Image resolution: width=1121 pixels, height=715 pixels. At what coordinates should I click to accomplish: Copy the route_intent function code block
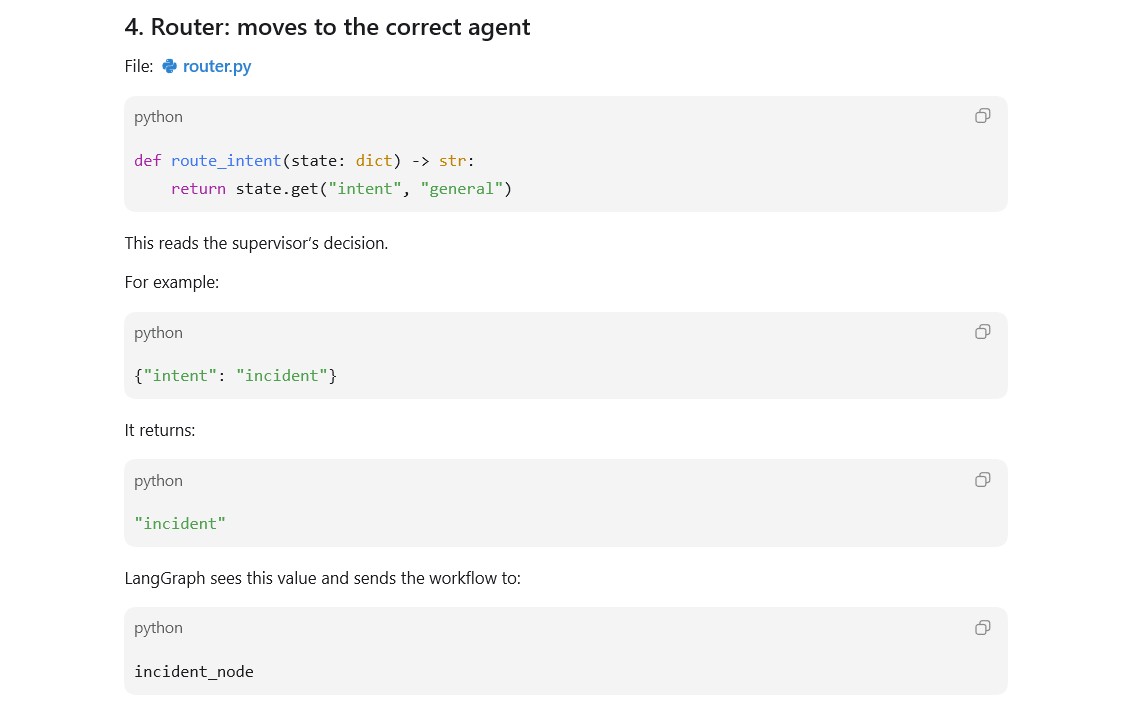pos(982,116)
